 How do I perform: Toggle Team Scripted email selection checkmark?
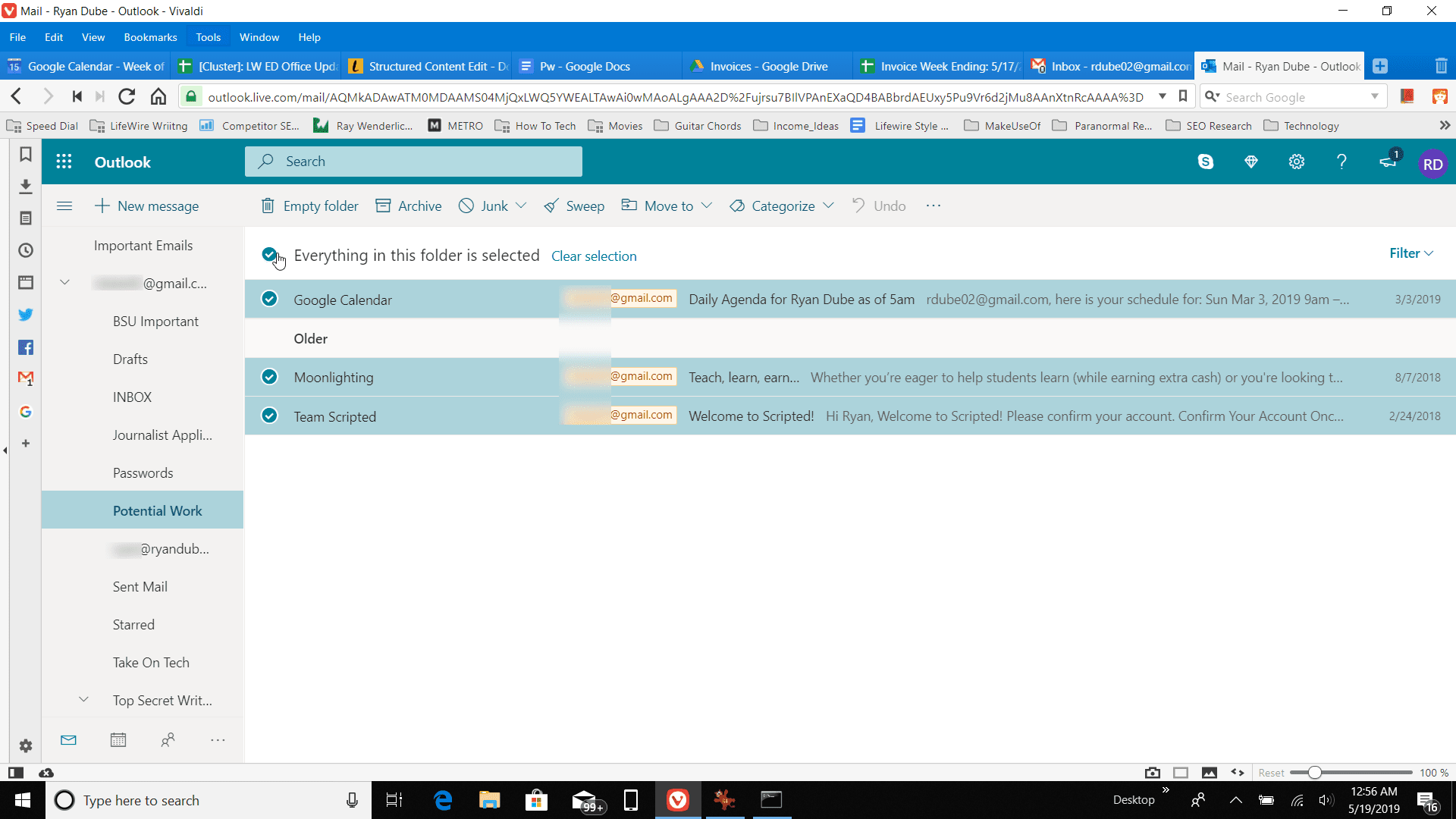[269, 416]
